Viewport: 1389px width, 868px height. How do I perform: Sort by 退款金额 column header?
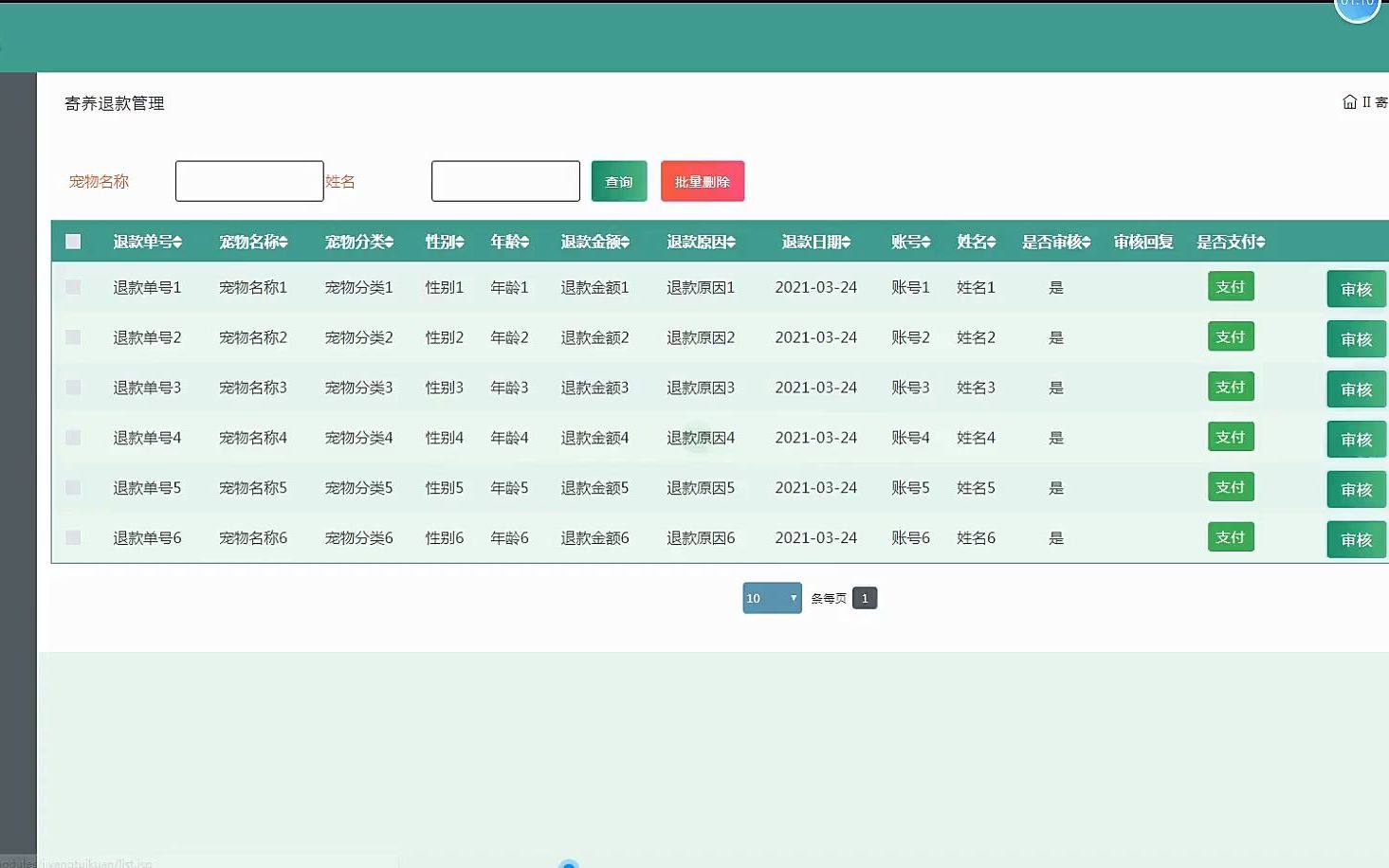(594, 242)
